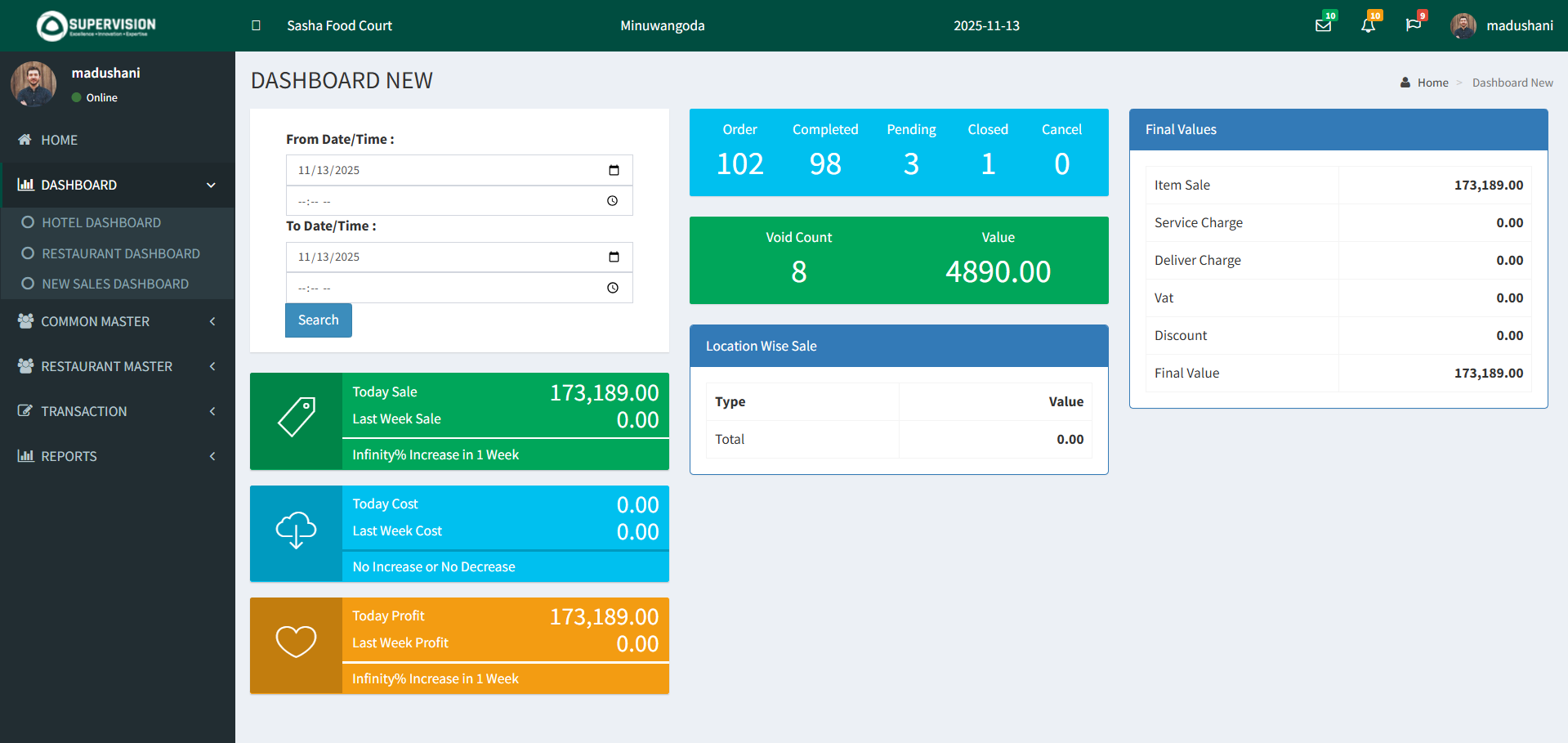Viewport: 1568px width, 743px height.
Task: Click the SUPERVISION logo
Action: pos(93,25)
